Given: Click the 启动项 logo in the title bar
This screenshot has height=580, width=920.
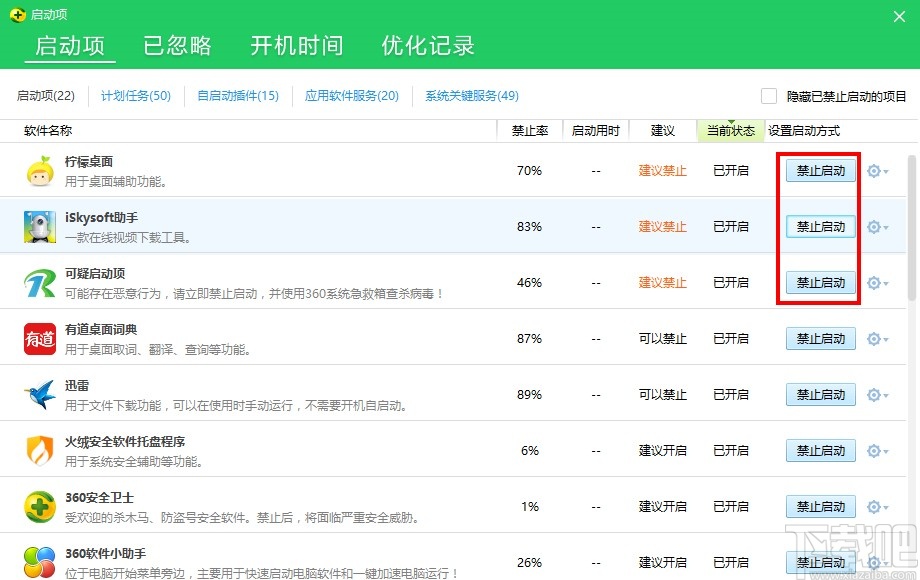Looking at the screenshot, I should click(x=17, y=14).
